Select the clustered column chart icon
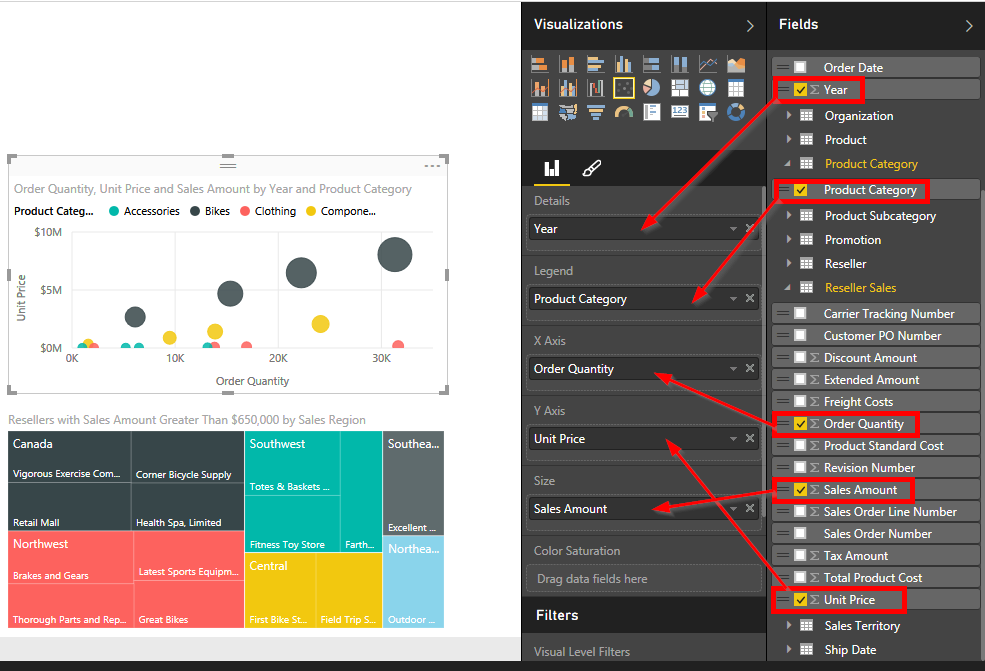 coord(623,64)
